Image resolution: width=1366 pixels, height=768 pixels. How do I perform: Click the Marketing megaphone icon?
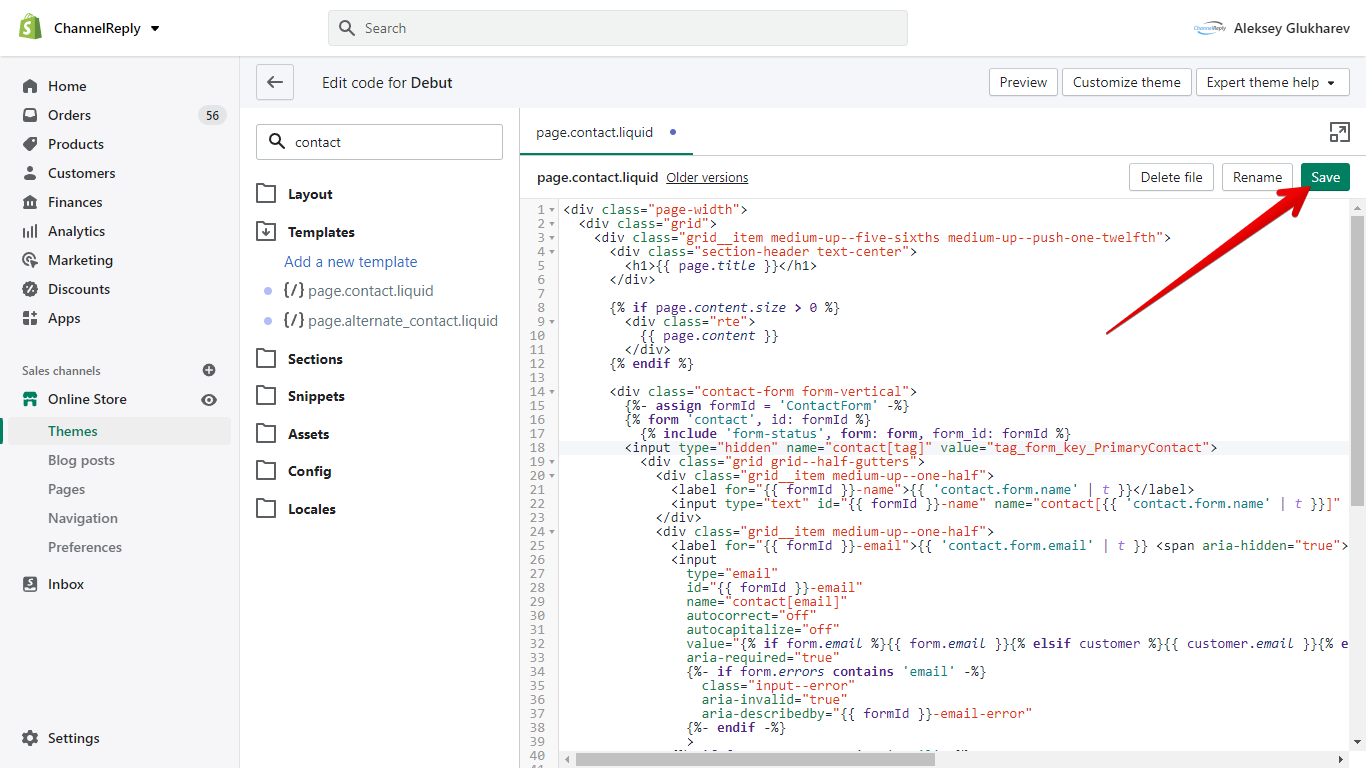pyautogui.click(x=30, y=260)
